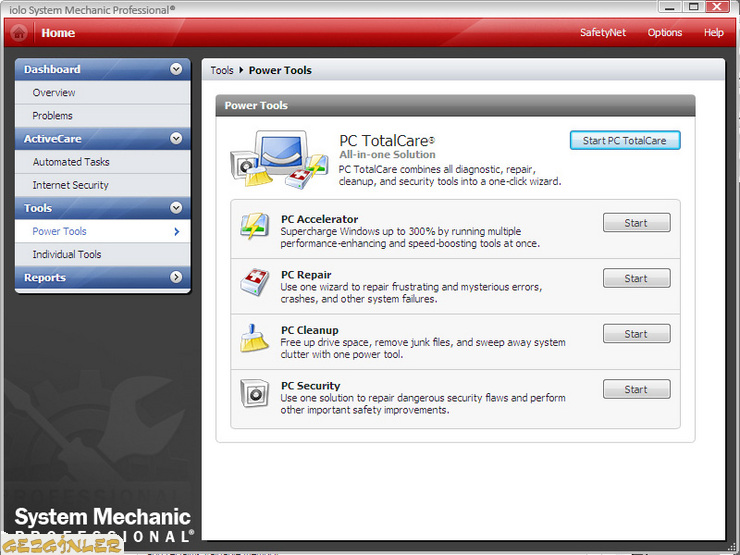
Task: Click the Home icon in the red header
Action: (x=18, y=33)
